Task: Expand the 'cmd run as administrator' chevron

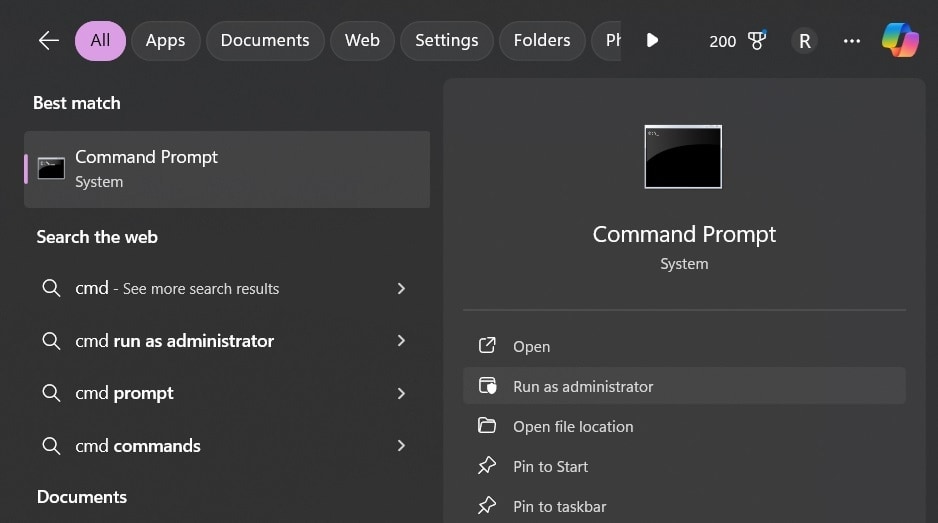Action: (x=401, y=340)
